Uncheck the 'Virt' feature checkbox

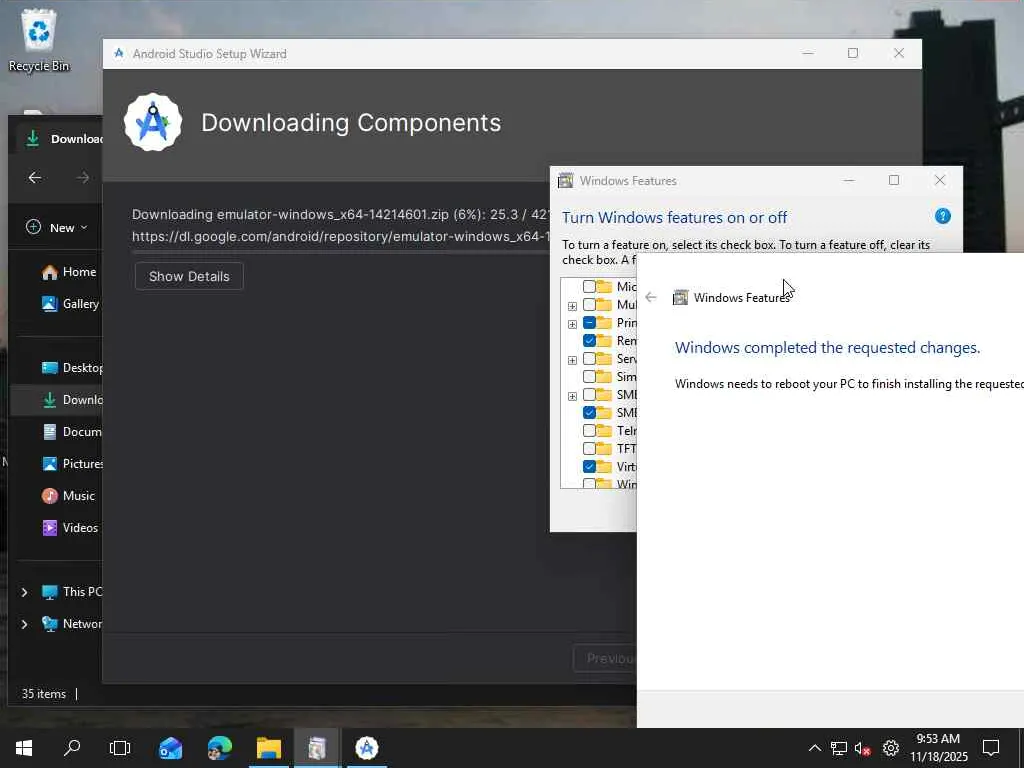(589, 466)
